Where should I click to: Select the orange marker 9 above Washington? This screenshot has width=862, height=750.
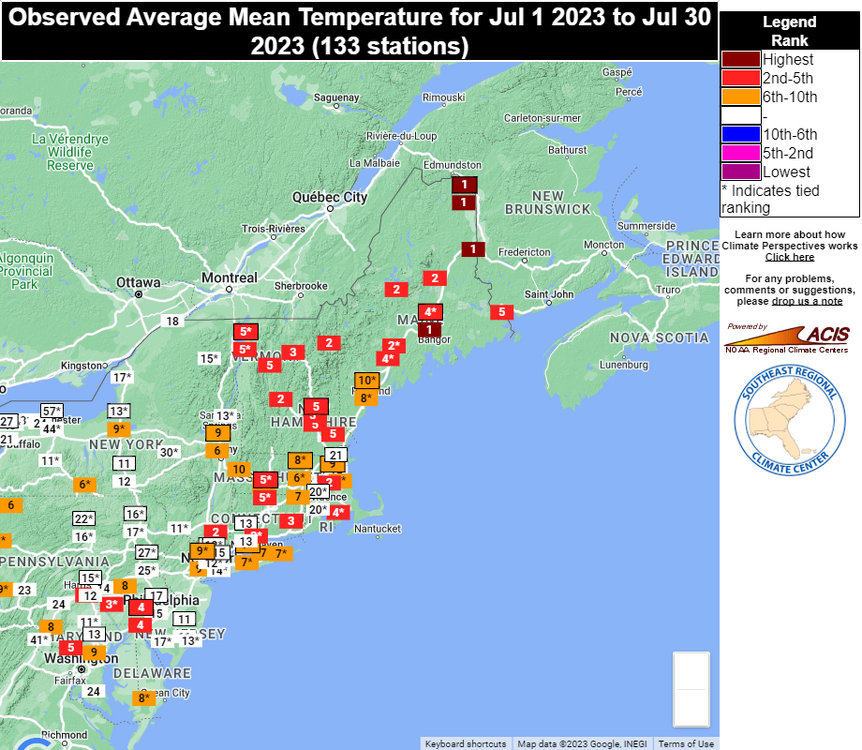[94, 652]
